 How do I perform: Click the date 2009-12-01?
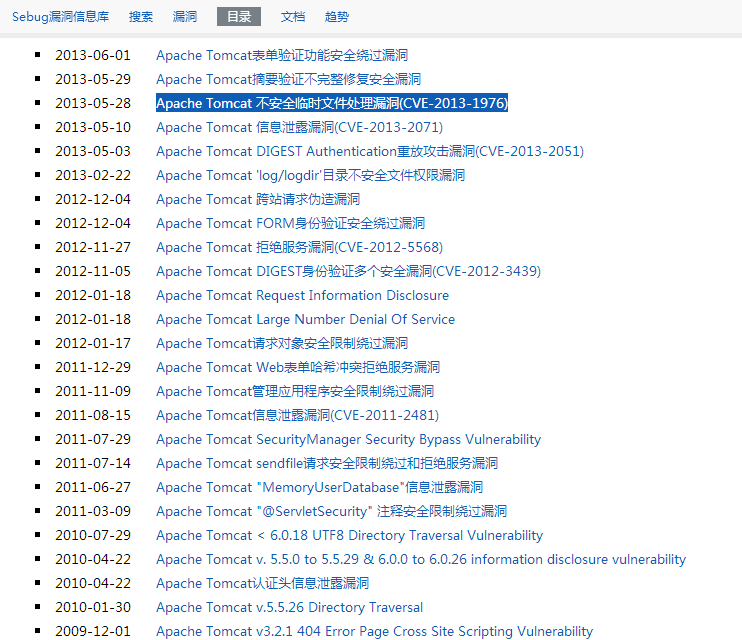93,631
